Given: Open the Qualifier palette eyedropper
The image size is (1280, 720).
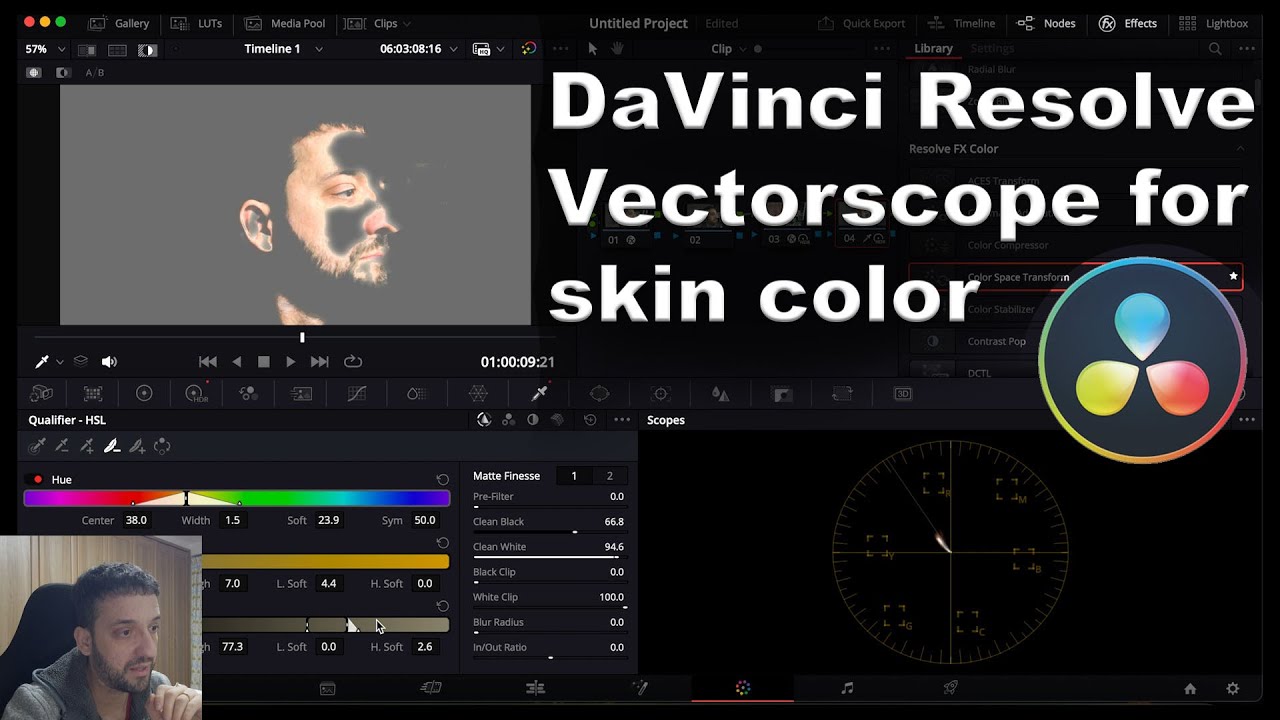Looking at the screenshot, I should tap(539, 394).
